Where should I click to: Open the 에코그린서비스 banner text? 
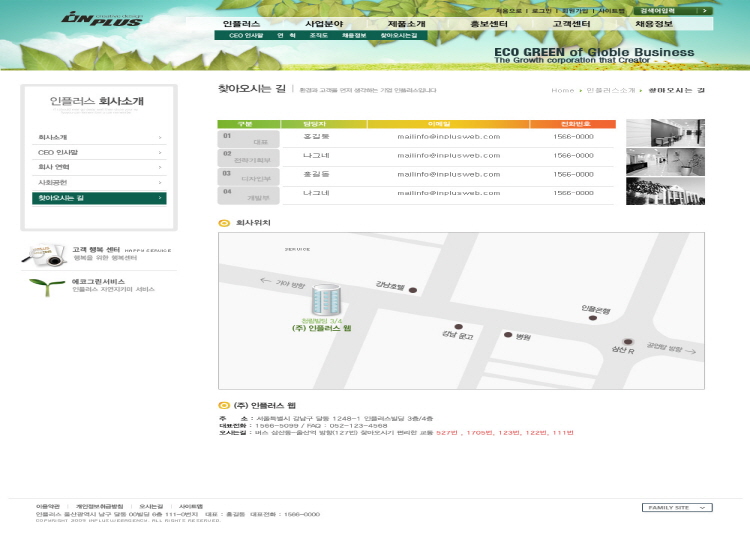pyautogui.click(x=113, y=285)
